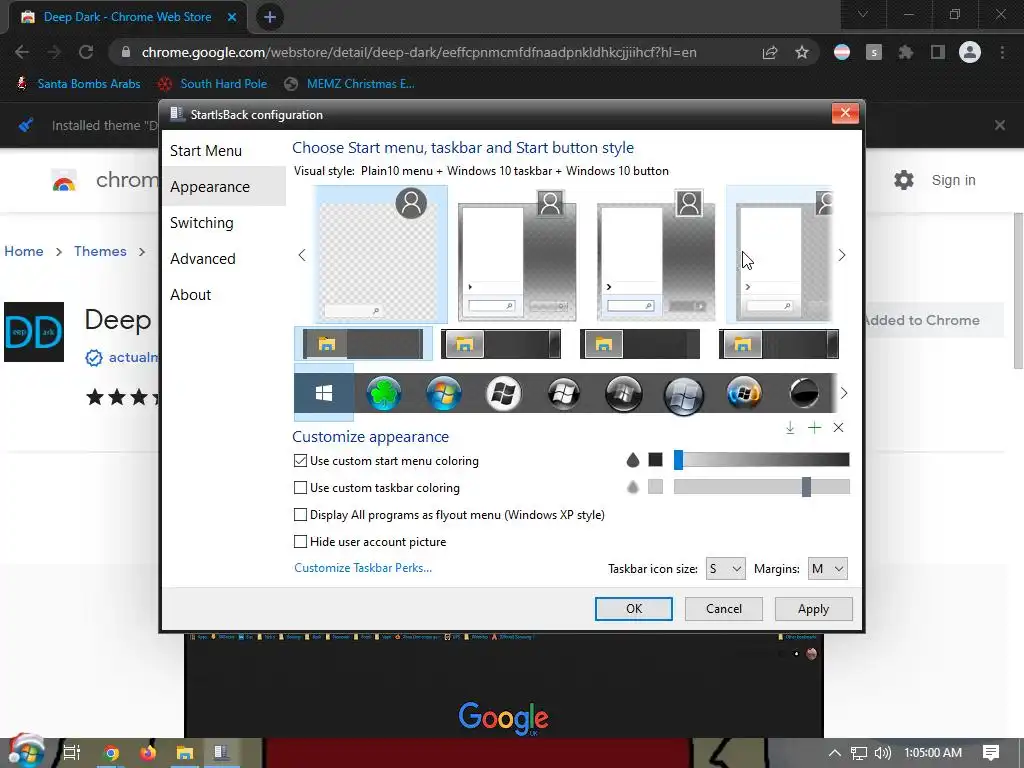Viewport: 1024px width, 768px height.
Task: Share this page icon in address bar
Action: point(770,52)
